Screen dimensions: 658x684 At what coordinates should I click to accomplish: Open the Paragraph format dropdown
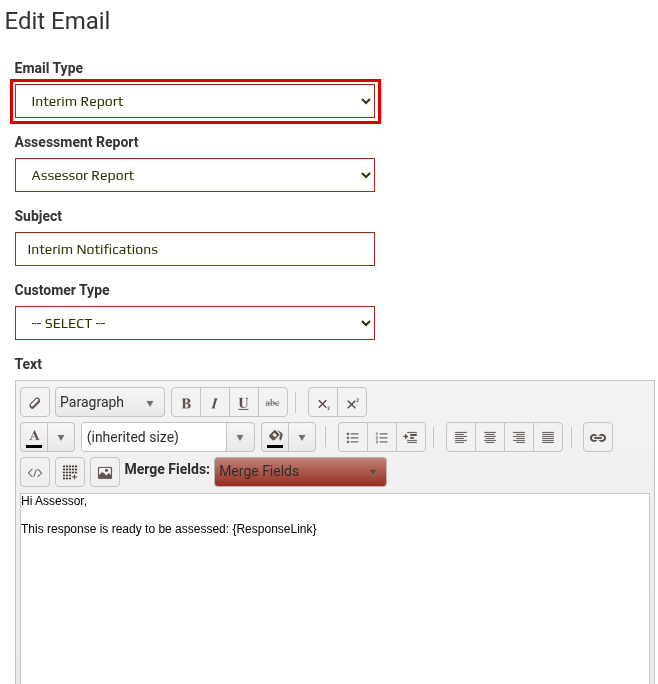110,402
